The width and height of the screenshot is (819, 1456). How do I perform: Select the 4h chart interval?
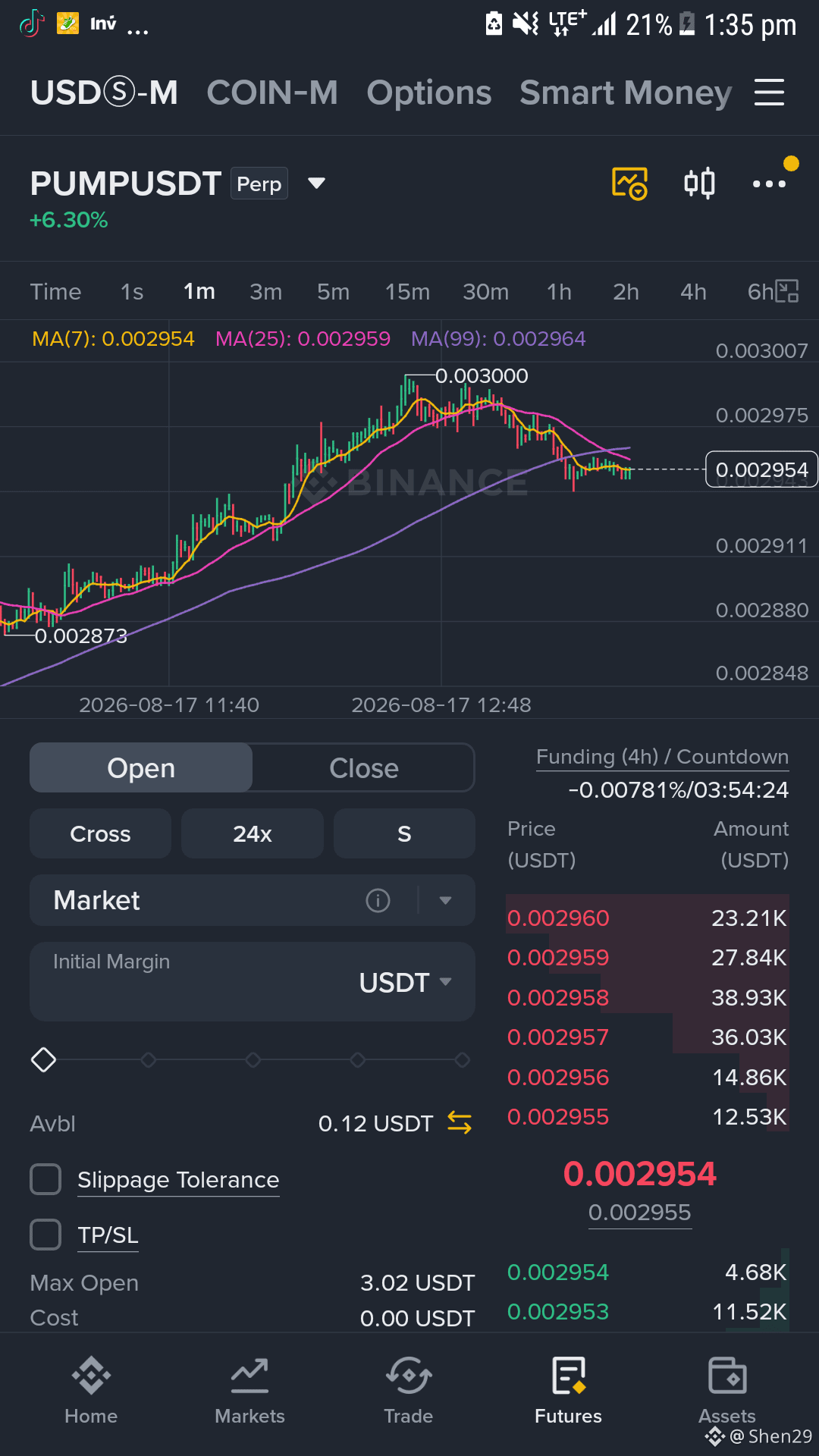tap(694, 291)
